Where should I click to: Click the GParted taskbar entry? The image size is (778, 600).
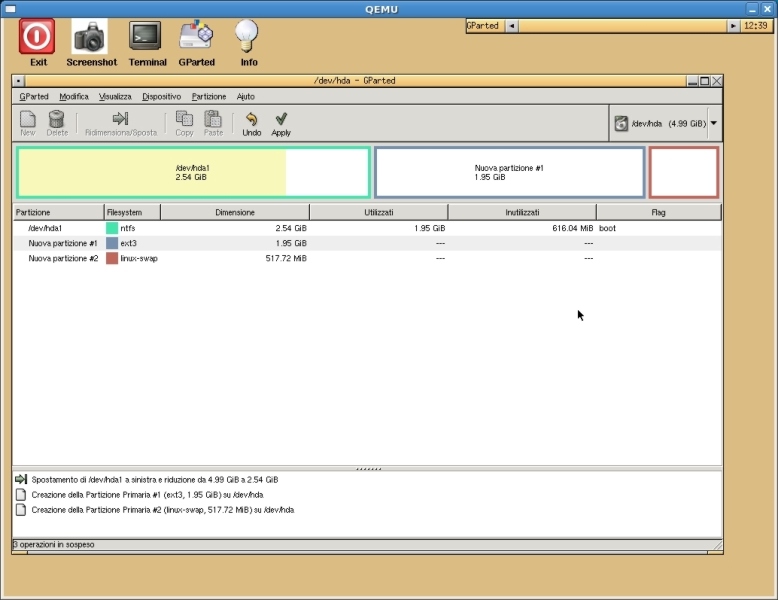485,26
